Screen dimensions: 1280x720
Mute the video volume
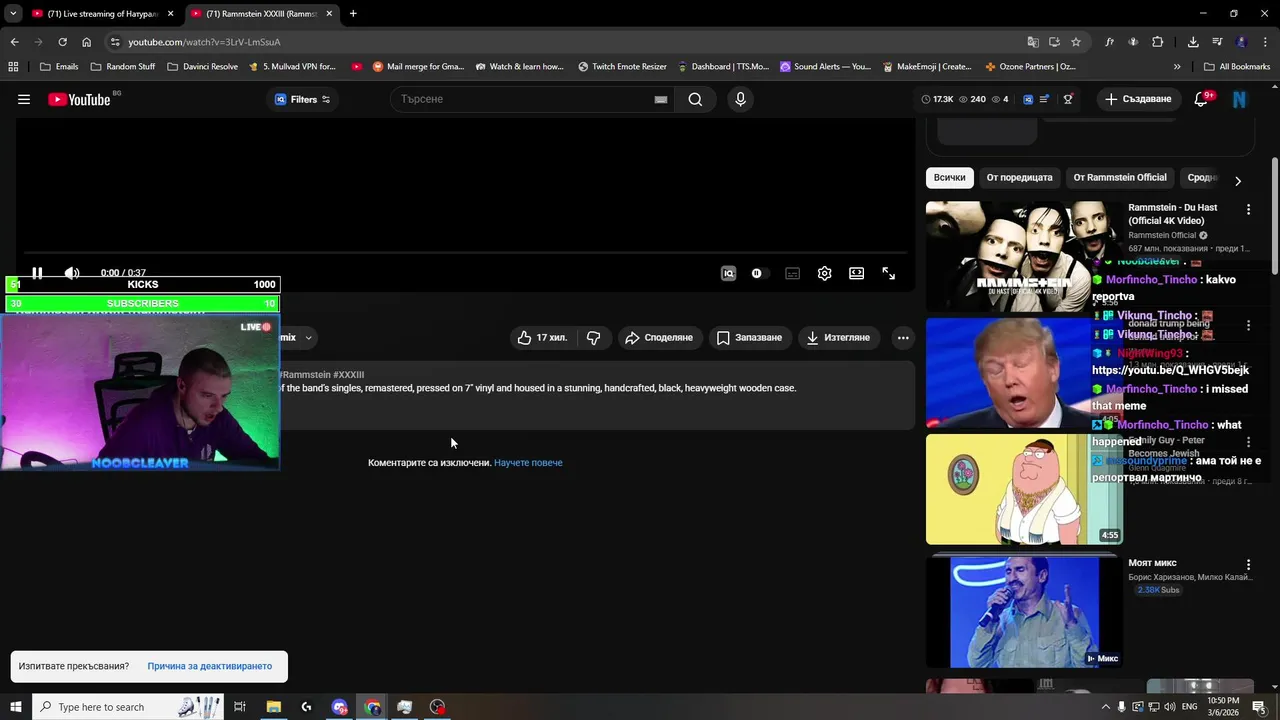(x=72, y=273)
